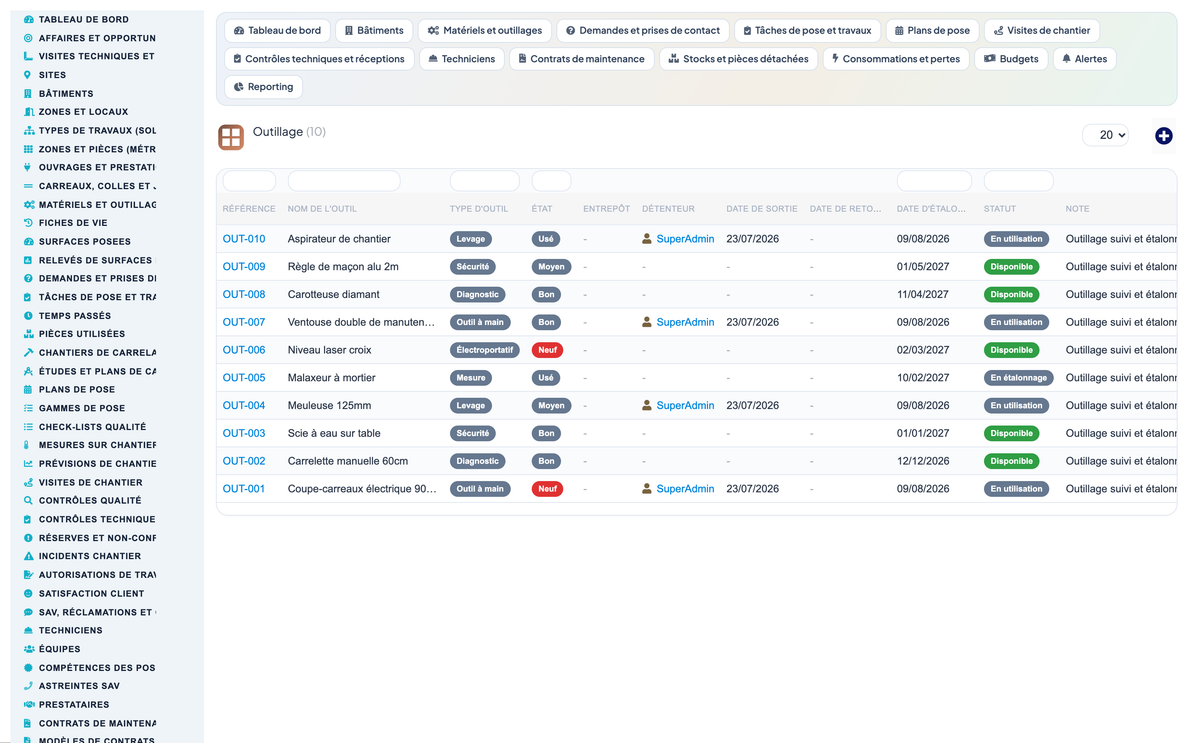Click the tool name Scie à eau sur table
Viewport: 1200px width, 743px height.
click(334, 433)
